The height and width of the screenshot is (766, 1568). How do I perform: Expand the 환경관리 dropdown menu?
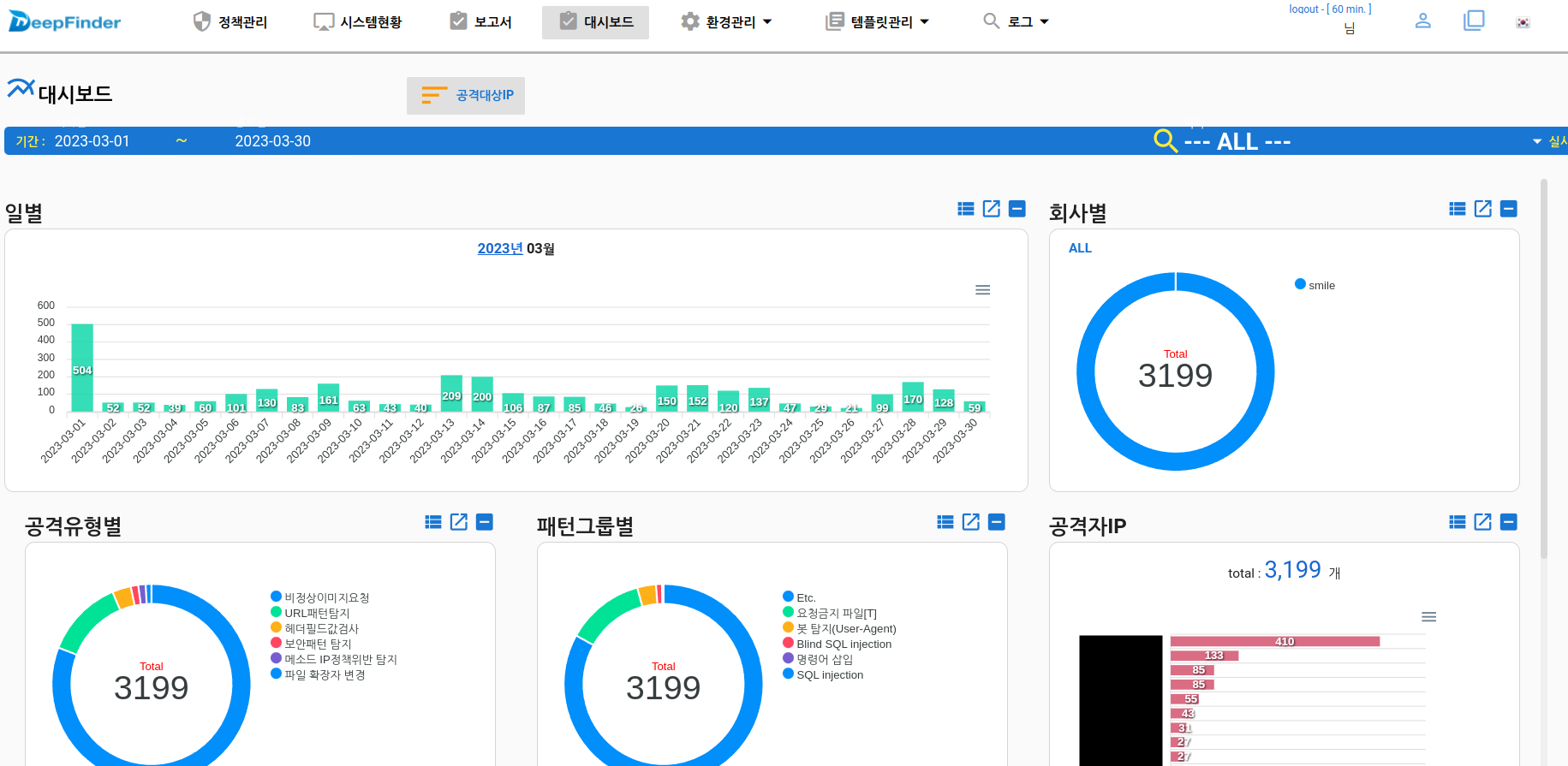tap(726, 22)
